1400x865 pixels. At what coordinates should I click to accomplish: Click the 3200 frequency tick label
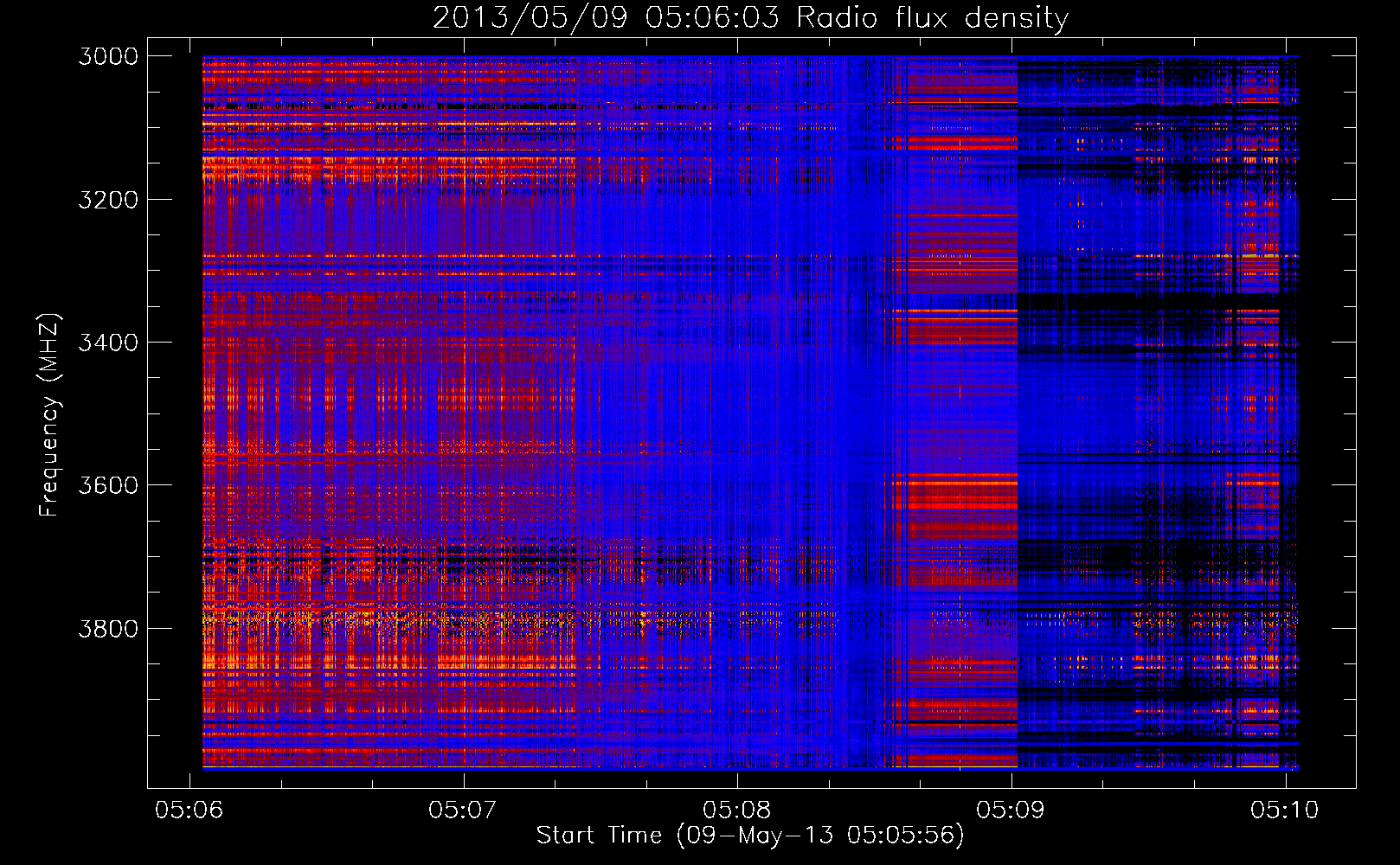pyautogui.click(x=108, y=200)
